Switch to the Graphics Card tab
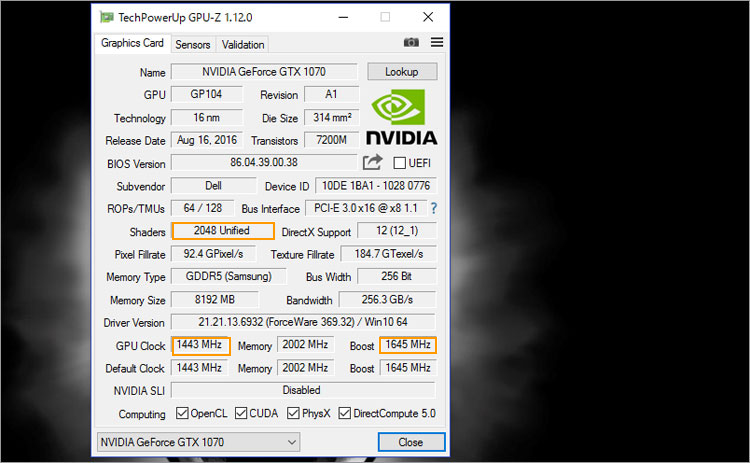750x463 pixels. pyautogui.click(x=132, y=43)
